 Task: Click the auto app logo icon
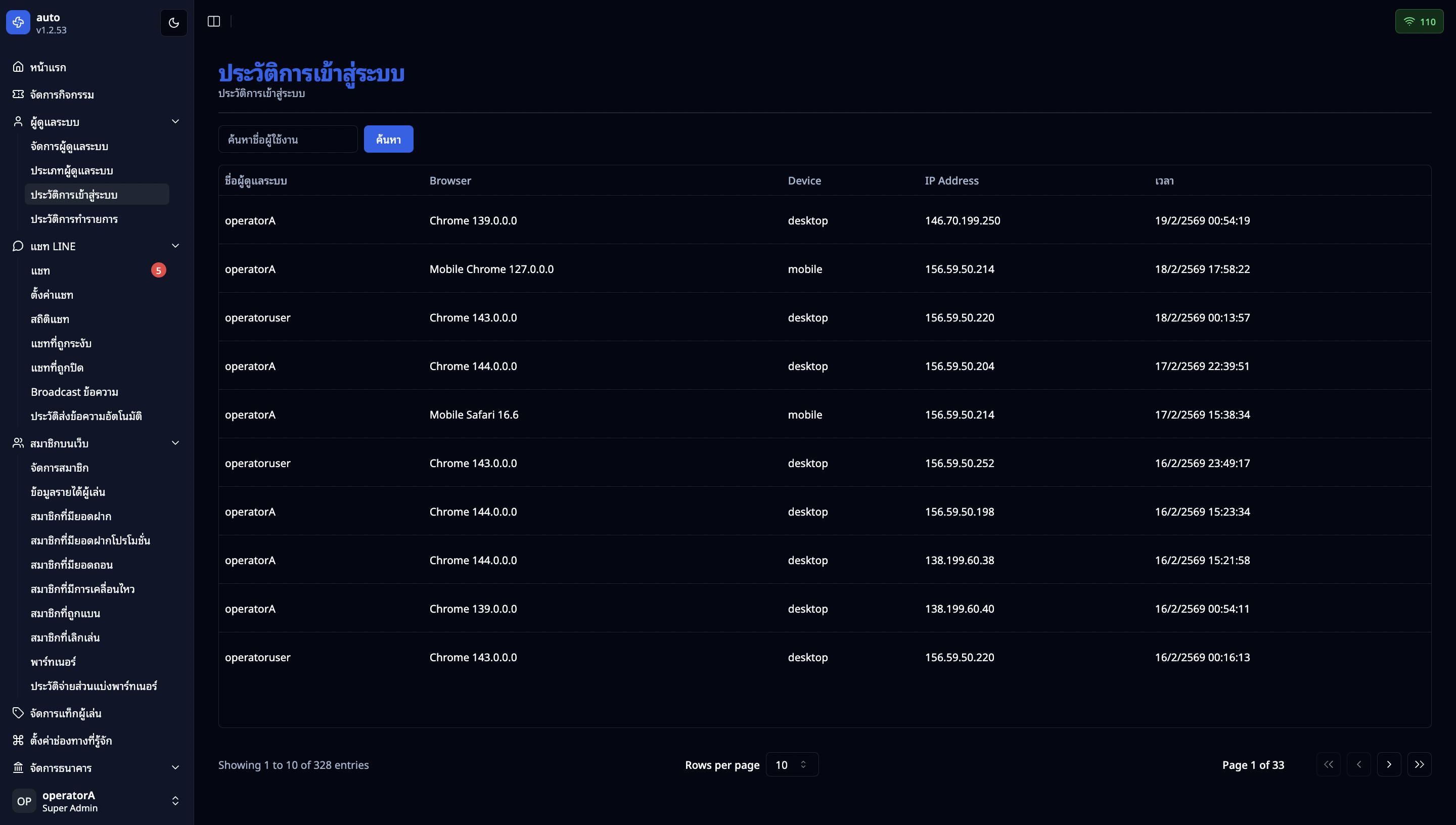[18, 23]
